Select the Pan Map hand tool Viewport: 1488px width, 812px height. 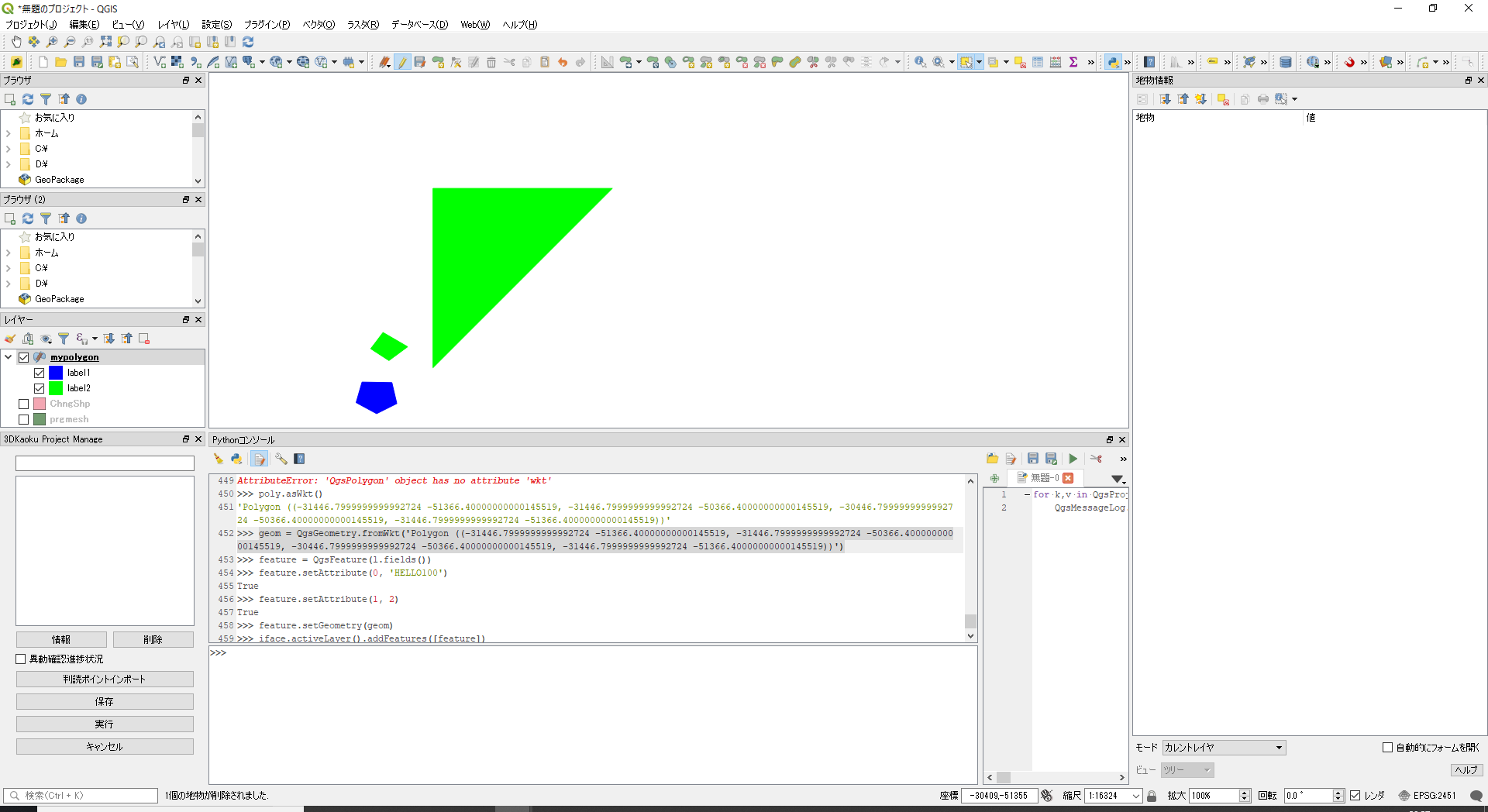pyautogui.click(x=16, y=42)
